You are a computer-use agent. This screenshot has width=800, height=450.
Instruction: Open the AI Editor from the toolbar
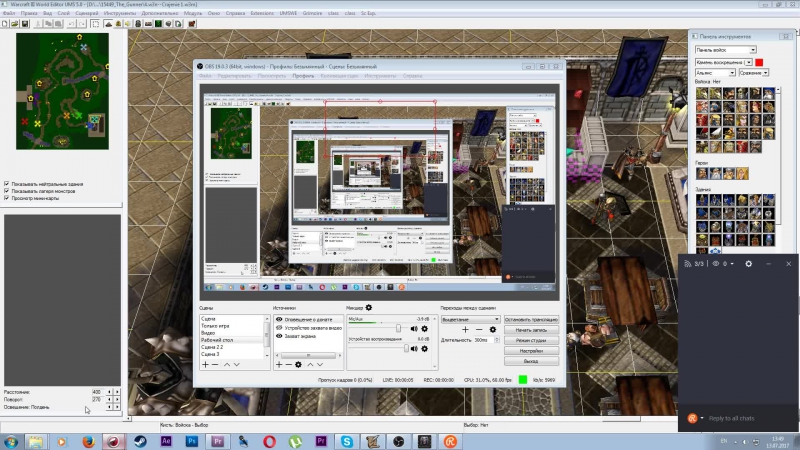(x=158, y=23)
